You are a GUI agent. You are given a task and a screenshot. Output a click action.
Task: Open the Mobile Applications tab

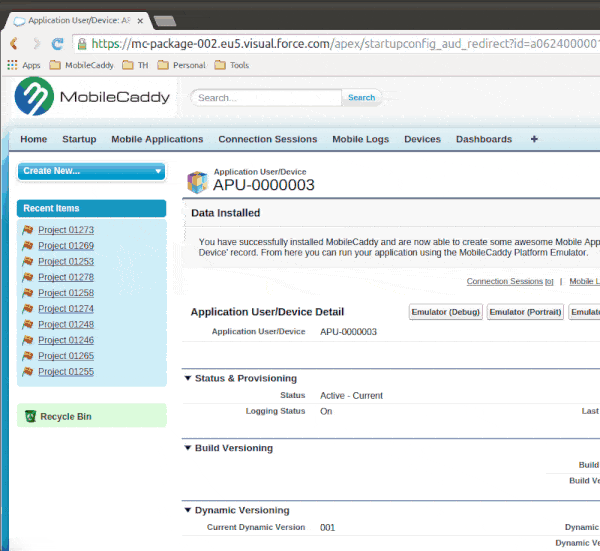157,139
